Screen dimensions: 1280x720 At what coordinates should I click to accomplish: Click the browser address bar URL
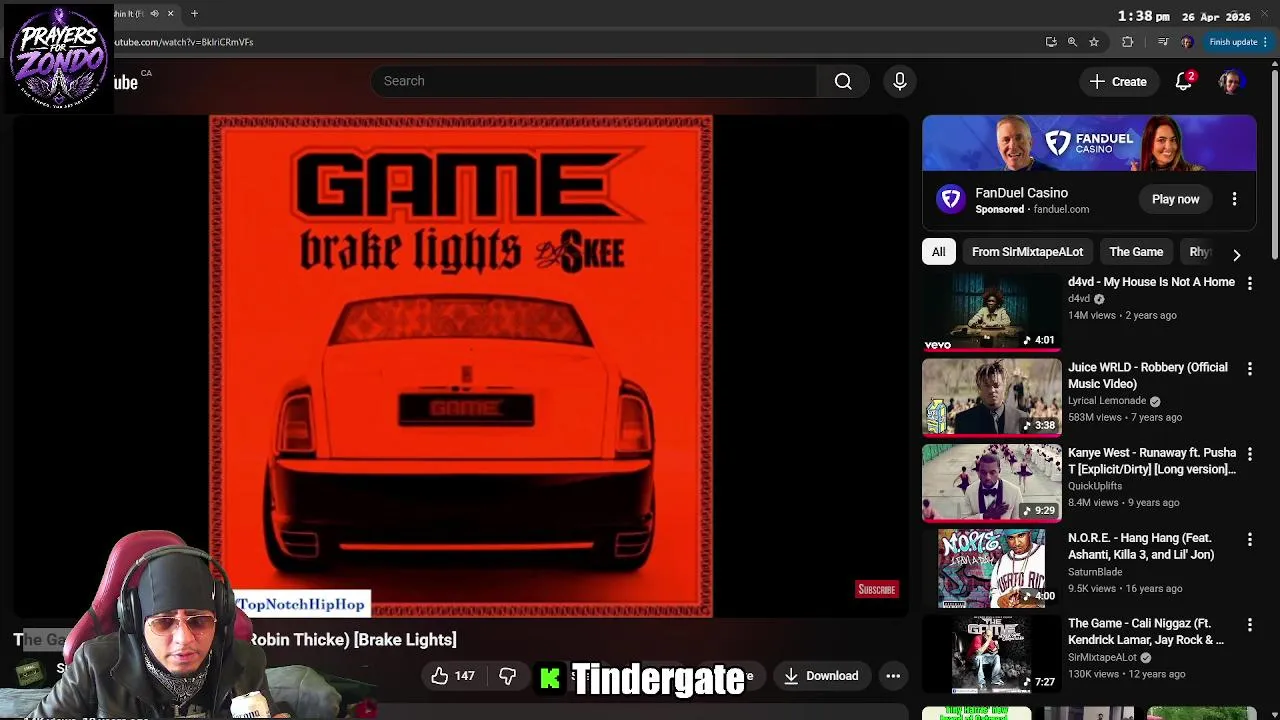(183, 42)
